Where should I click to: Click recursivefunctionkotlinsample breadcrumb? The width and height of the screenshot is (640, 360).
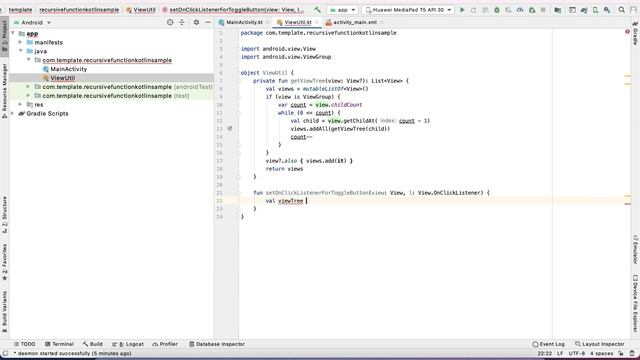(x=79, y=9)
